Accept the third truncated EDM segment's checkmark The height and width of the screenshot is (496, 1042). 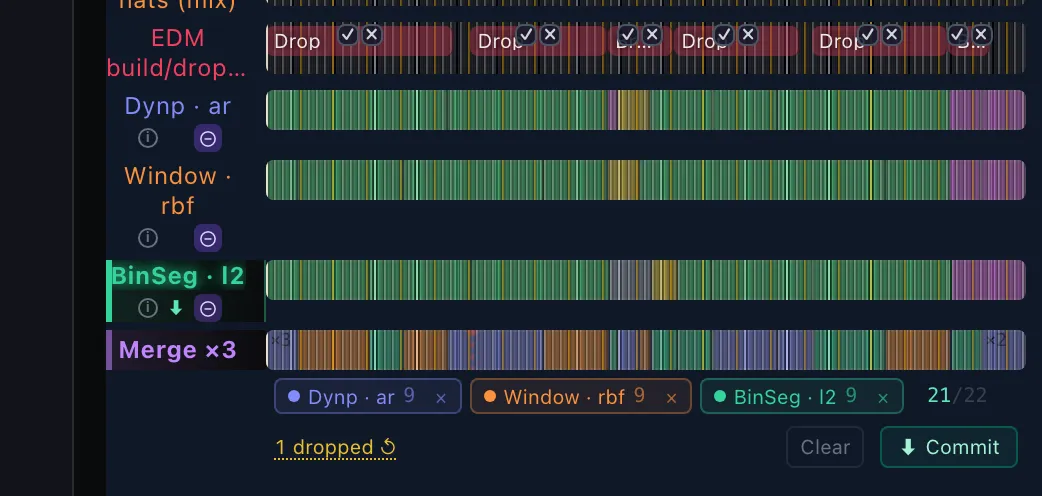pyautogui.click(x=628, y=35)
